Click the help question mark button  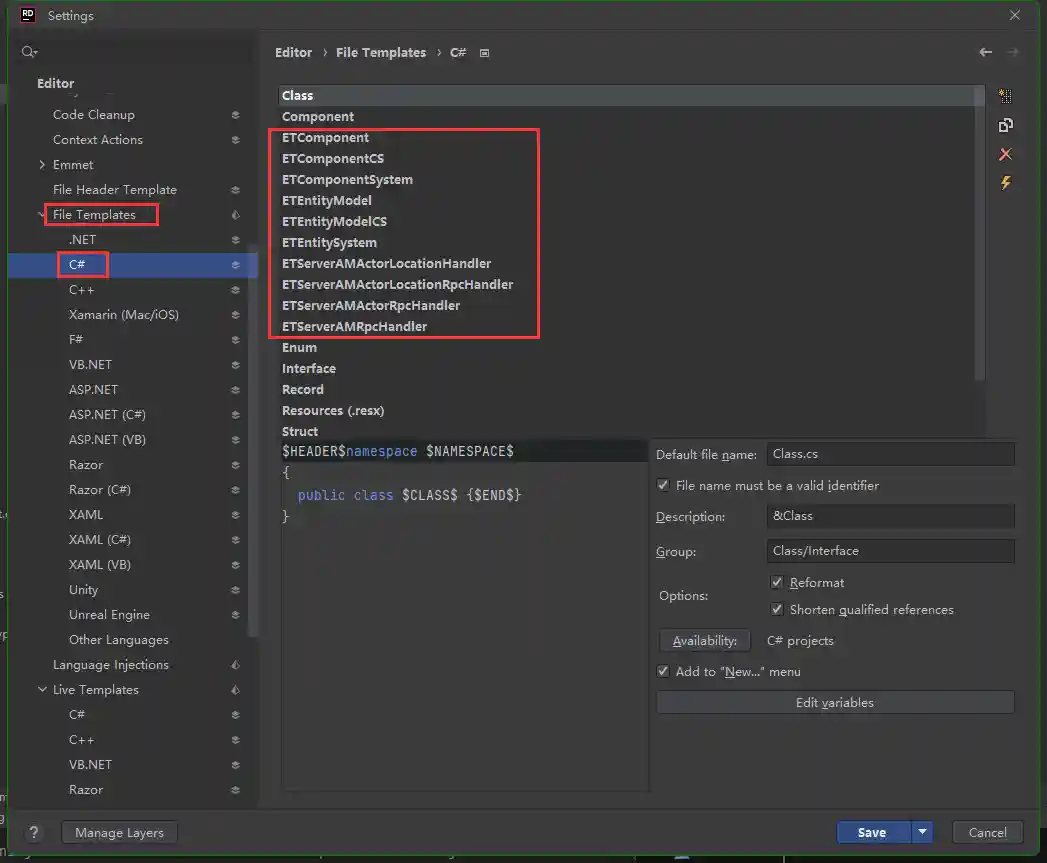pos(34,832)
